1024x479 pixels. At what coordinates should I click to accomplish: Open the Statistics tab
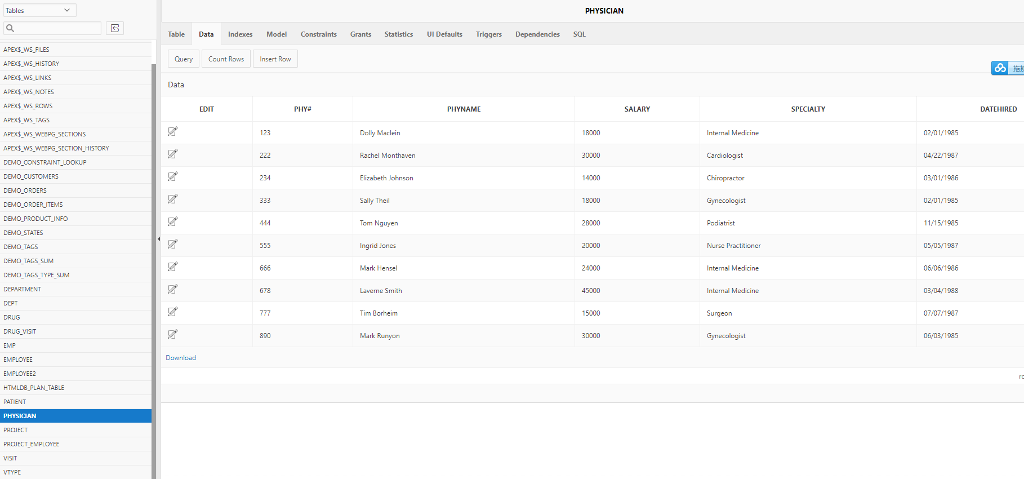[398, 34]
